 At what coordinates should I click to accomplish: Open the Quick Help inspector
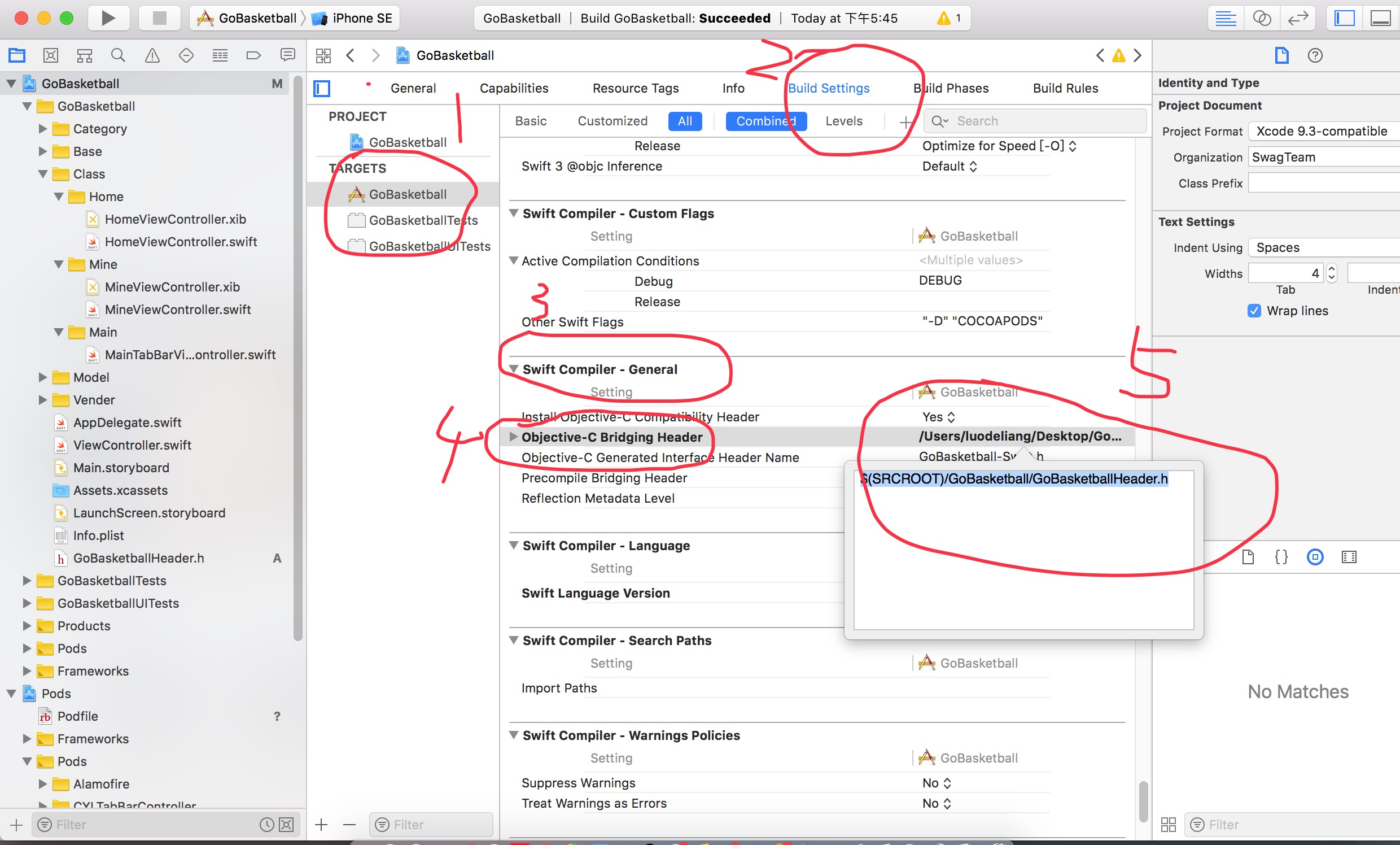(x=1315, y=55)
